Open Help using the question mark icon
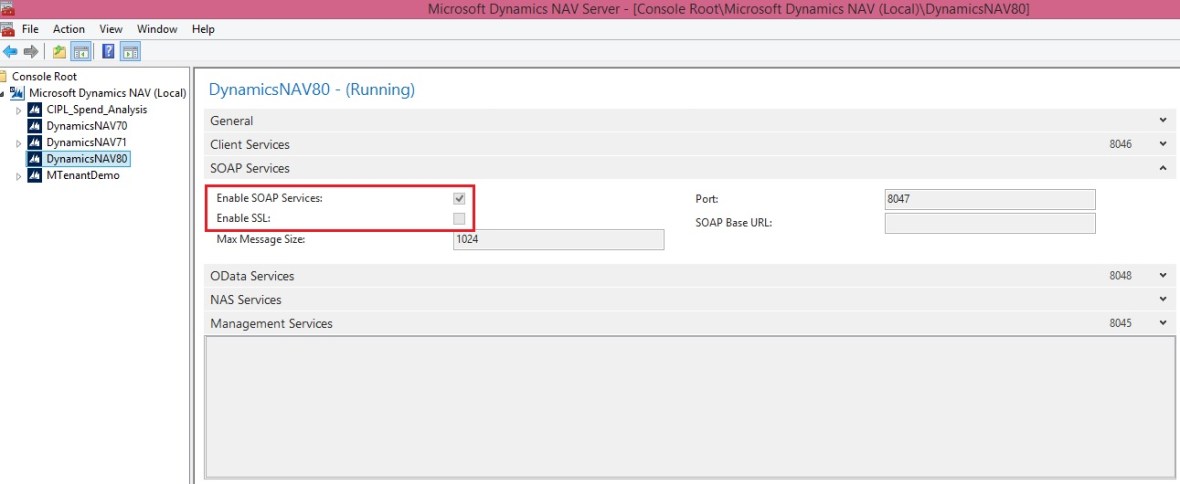The width and height of the screenshot is (1180, 484). click(108, 52)
